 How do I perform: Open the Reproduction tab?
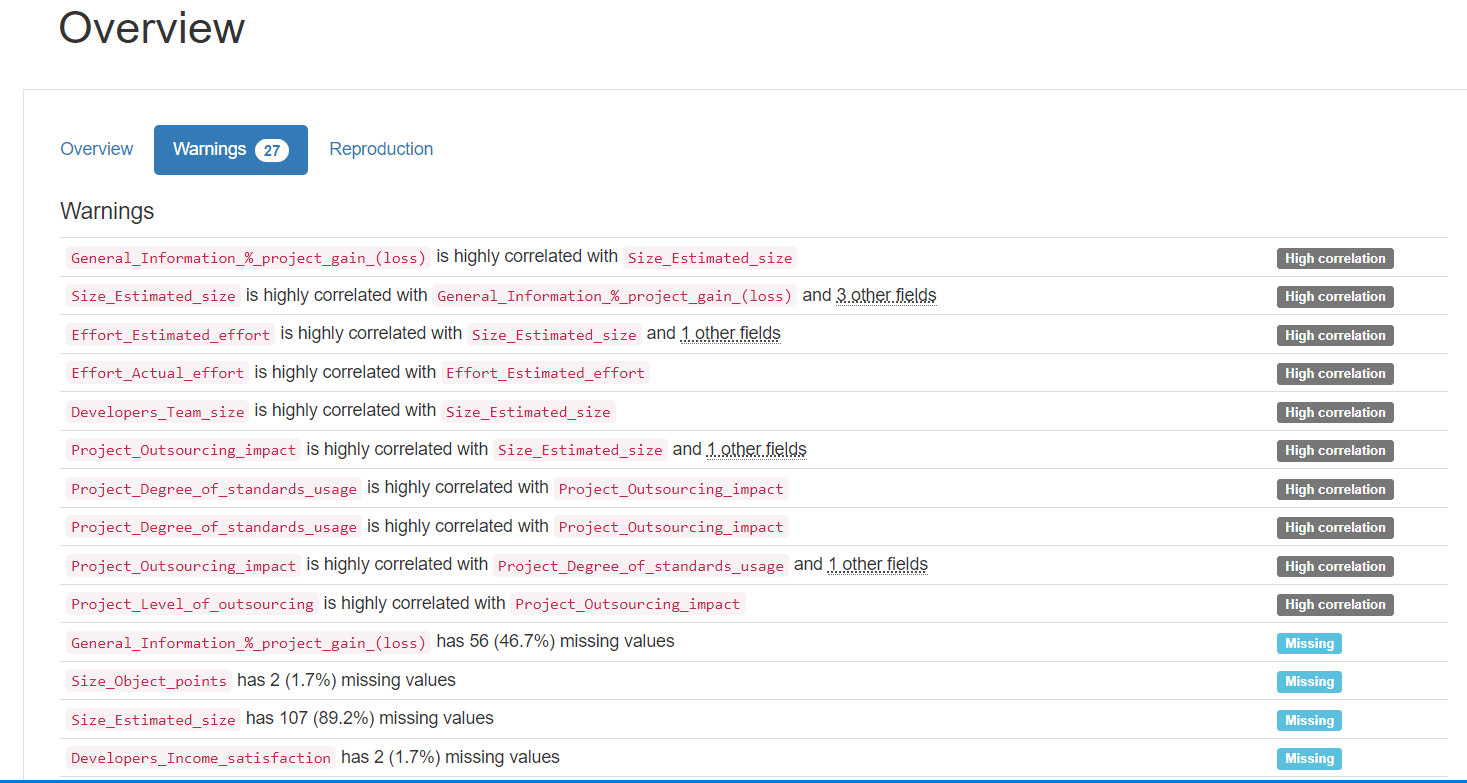coord(381,149)
